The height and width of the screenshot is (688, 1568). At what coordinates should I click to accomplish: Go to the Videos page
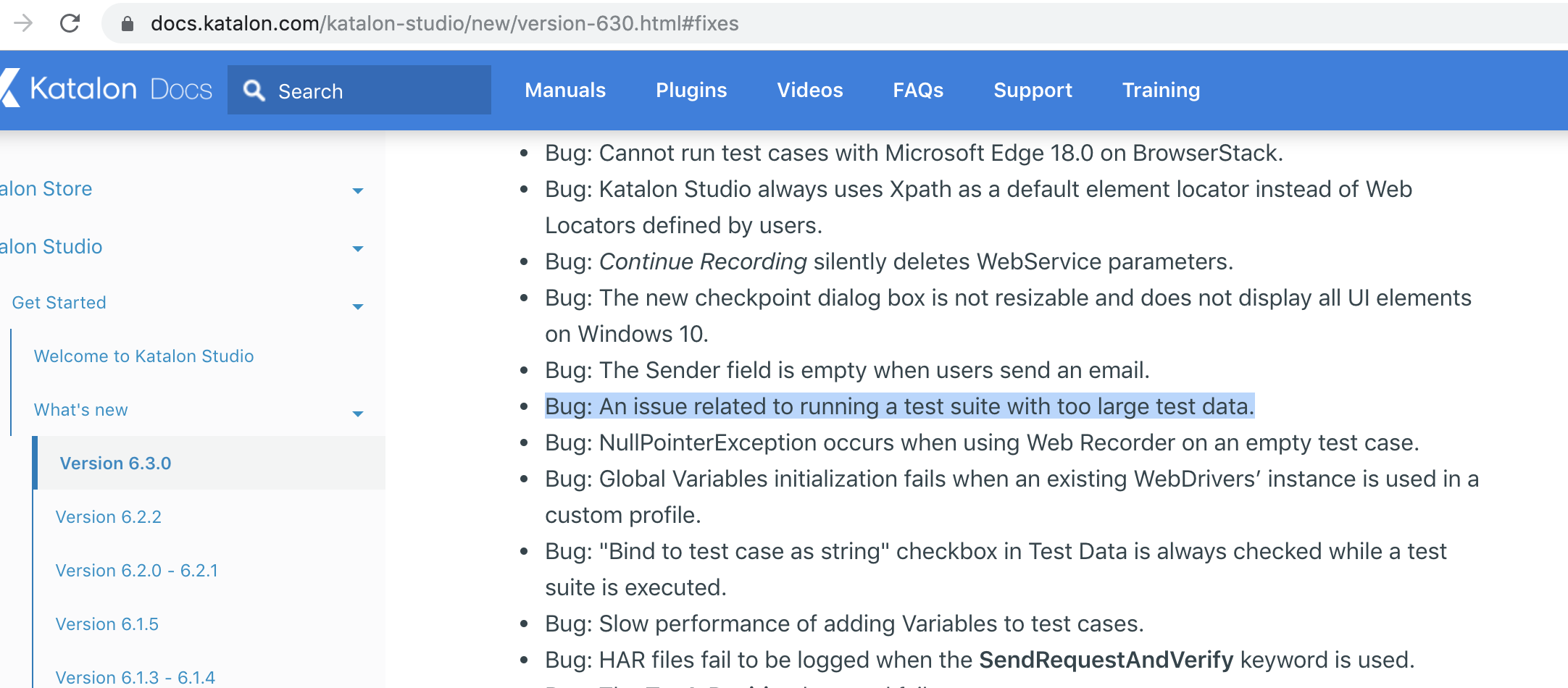[x=810, y=90]
